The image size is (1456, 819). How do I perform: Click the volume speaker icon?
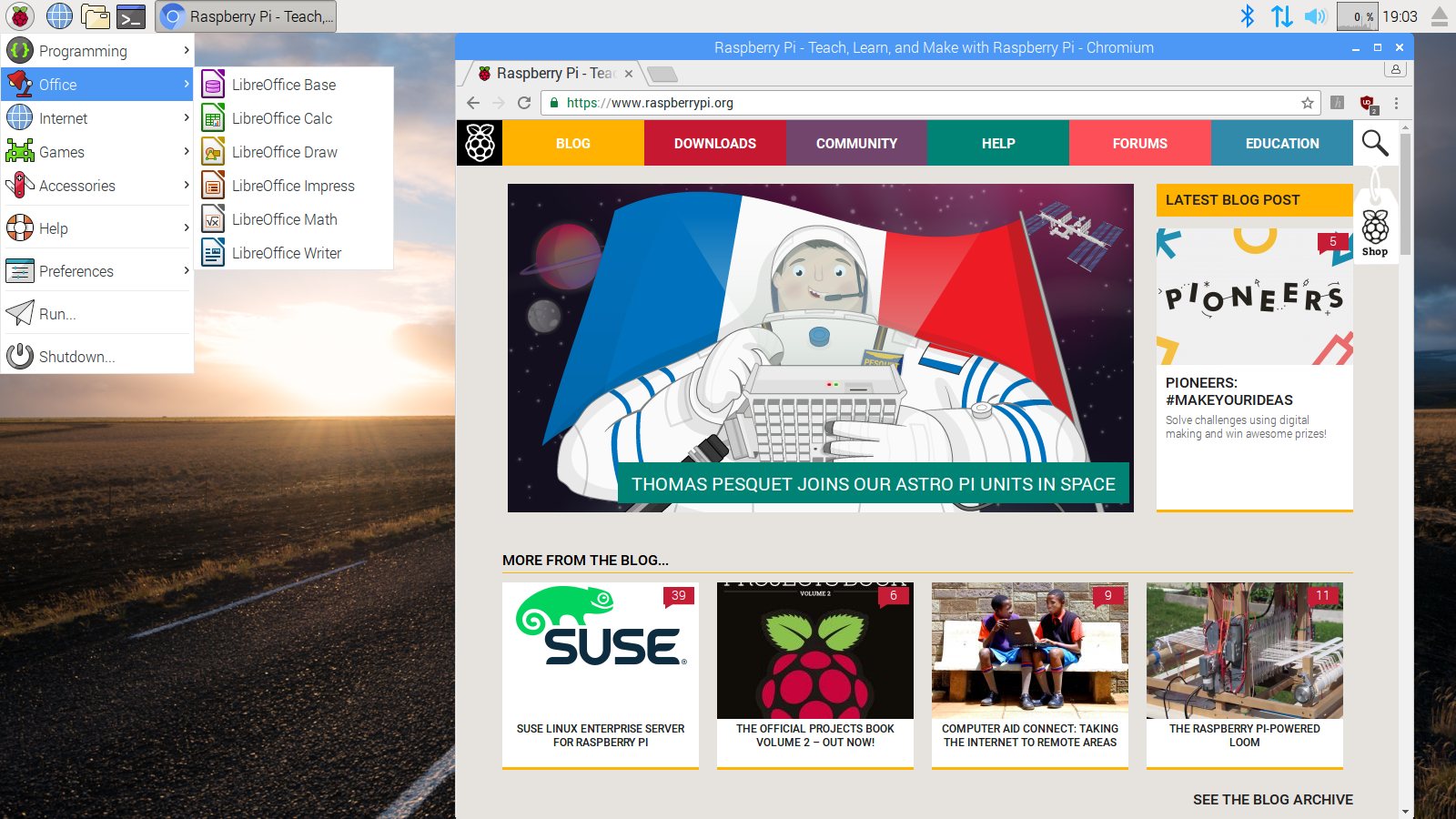(1316, 15)
